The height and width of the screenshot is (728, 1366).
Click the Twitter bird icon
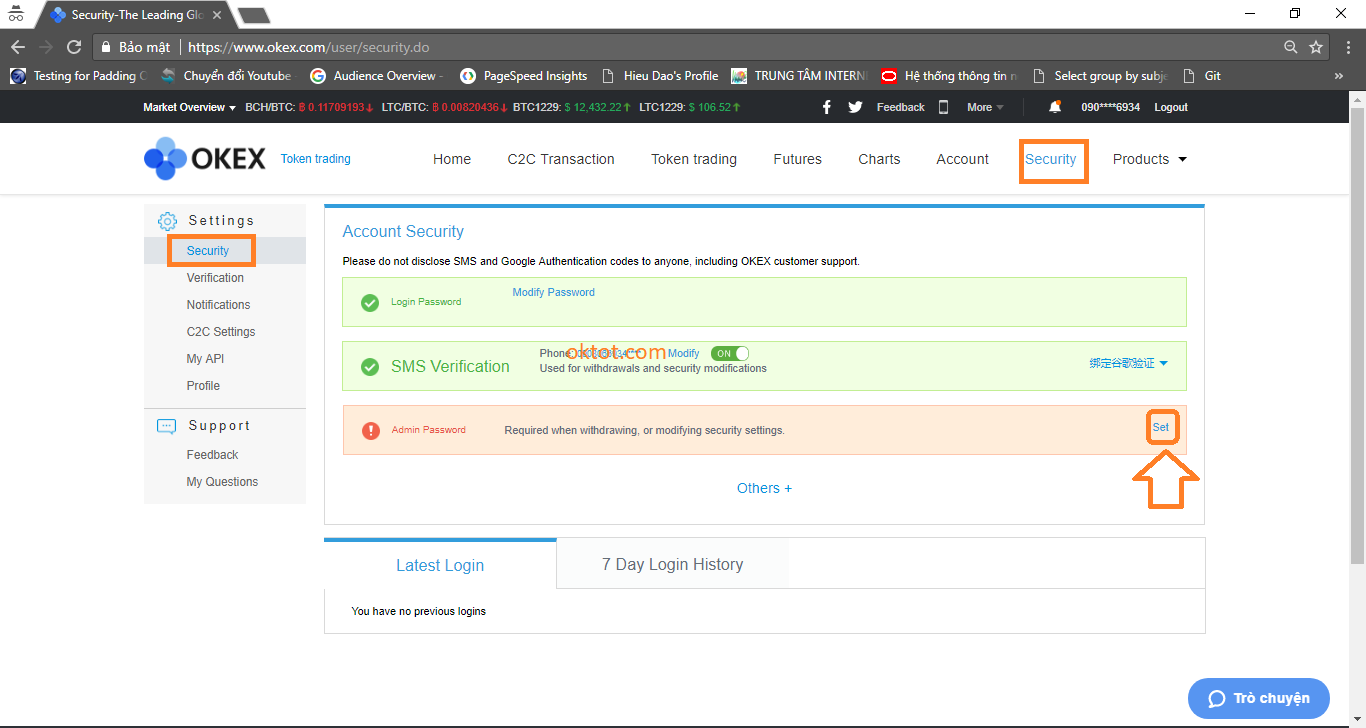[x=855, y=107]
